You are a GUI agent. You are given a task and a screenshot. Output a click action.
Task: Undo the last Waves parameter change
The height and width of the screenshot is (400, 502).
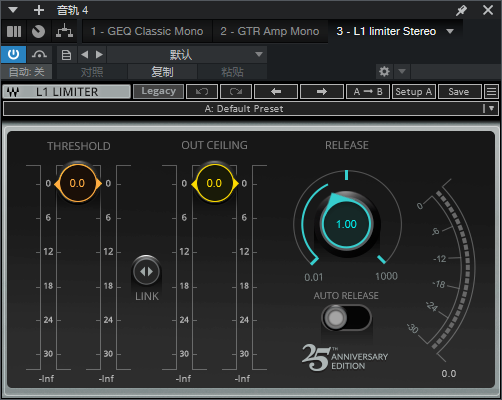(202, 91)
